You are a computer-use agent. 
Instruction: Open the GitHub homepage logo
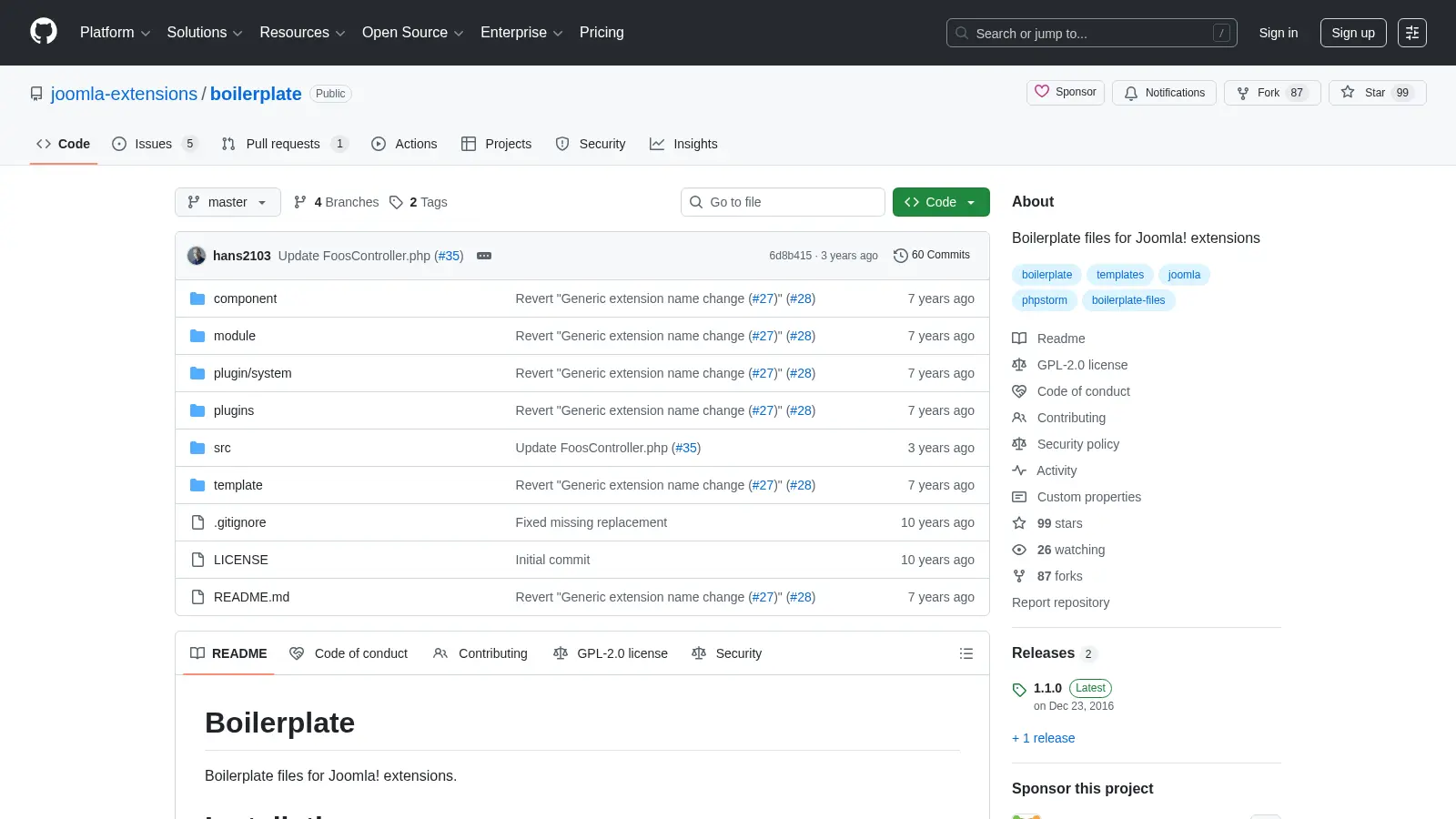click(x=44, y=32)
